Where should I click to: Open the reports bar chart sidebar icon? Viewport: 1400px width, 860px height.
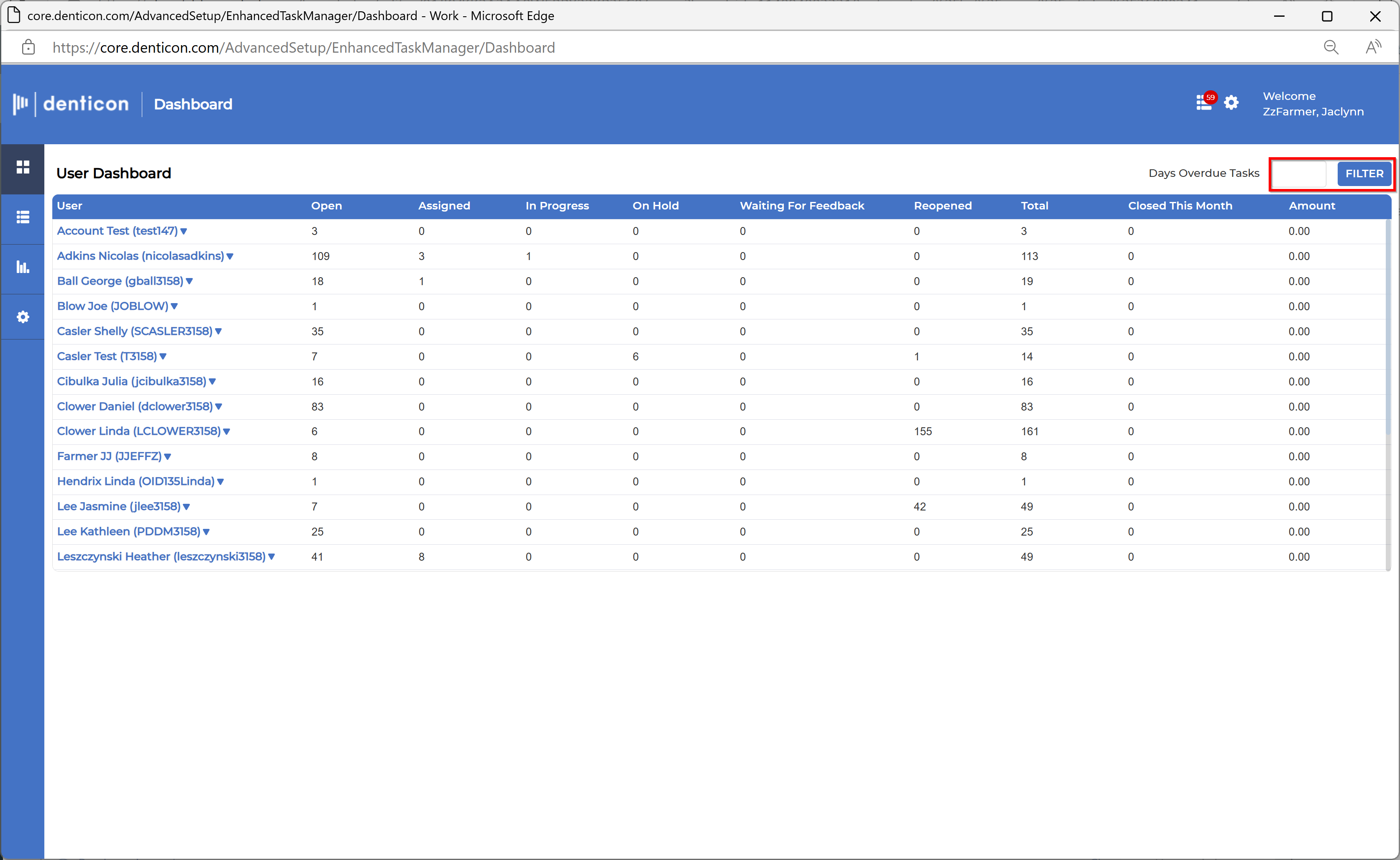pyautogui.click(x=23, y=267)
